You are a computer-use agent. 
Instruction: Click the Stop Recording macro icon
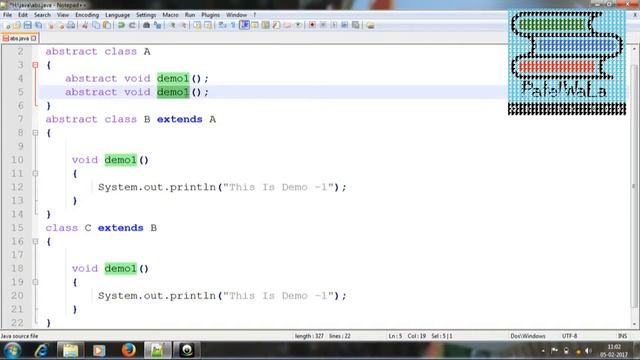323,25
